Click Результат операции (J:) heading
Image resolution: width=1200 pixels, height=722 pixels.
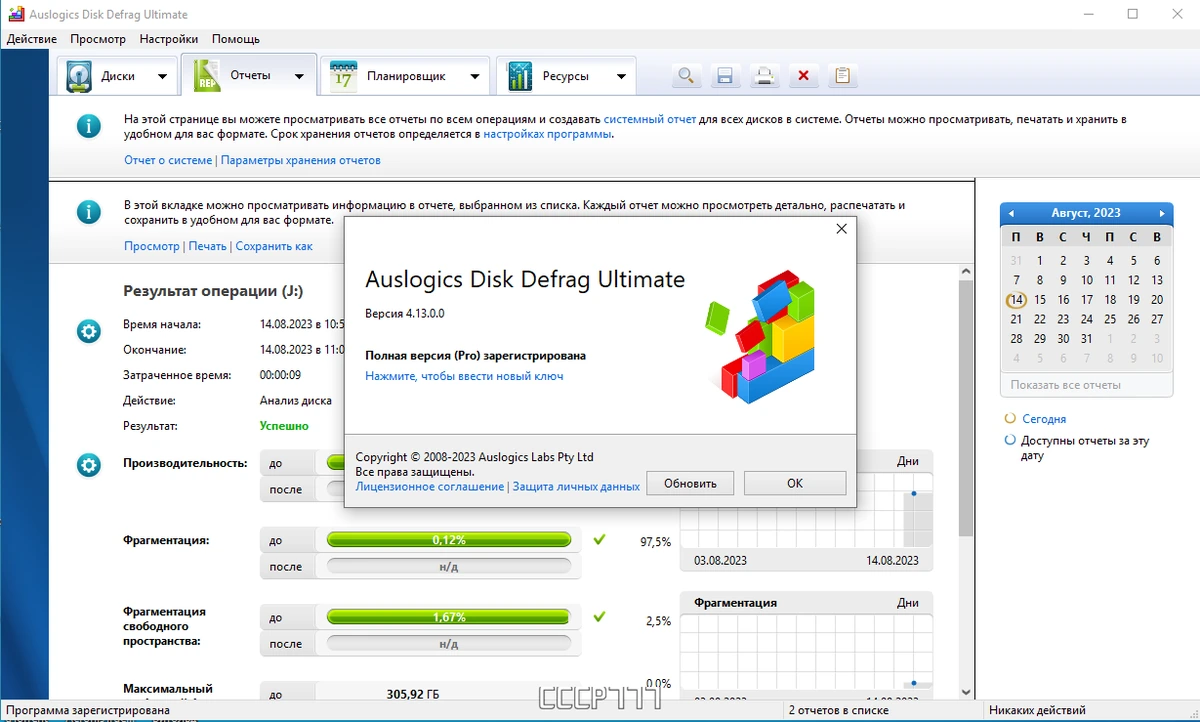[213, 291]
